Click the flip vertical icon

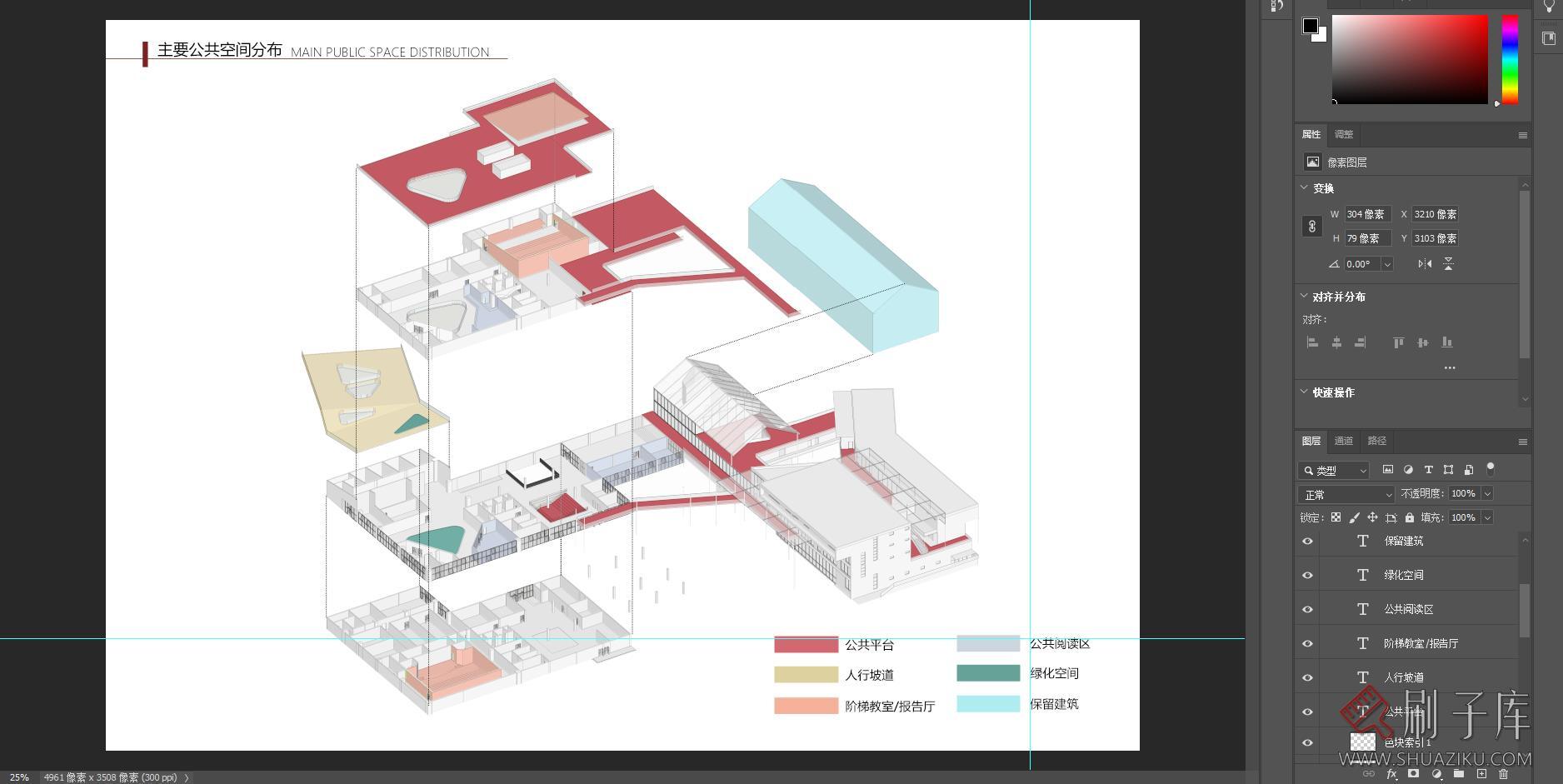(1449, 264)
